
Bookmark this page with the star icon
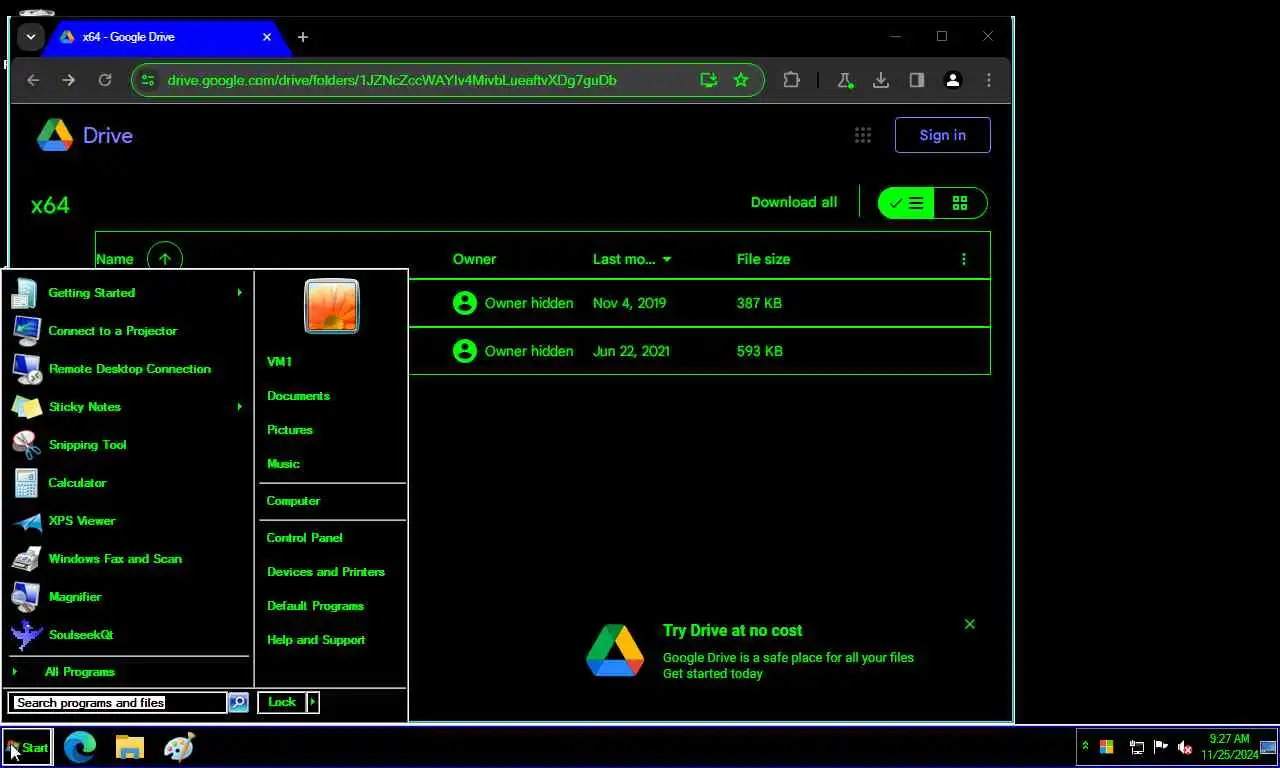point(741,80)
